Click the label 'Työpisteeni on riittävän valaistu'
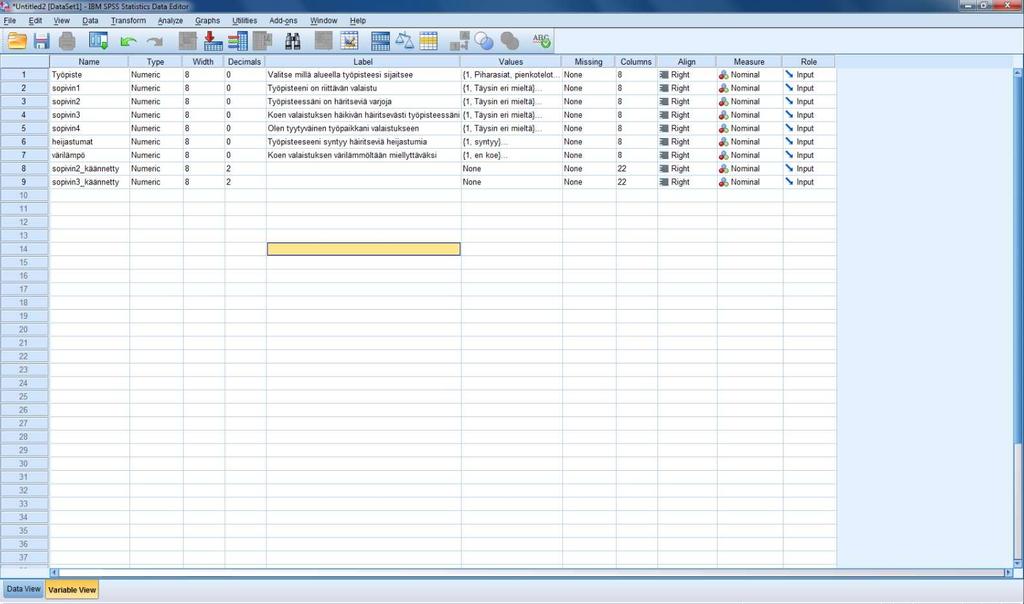This screenshot has width=1024, height=604. [x=322, y=88]
